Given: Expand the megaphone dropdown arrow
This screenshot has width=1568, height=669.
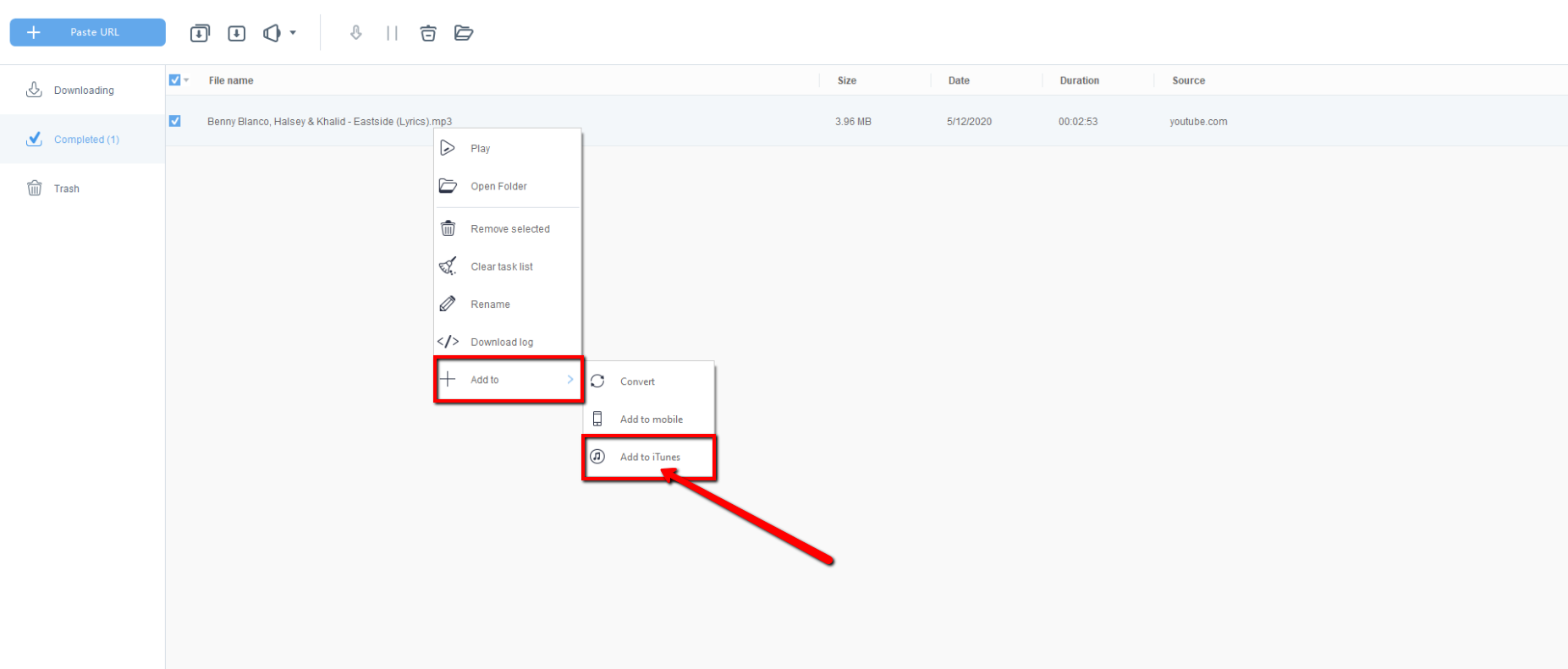Looking at the screenshot, I should pyautogui.click(x=293, y=33).
